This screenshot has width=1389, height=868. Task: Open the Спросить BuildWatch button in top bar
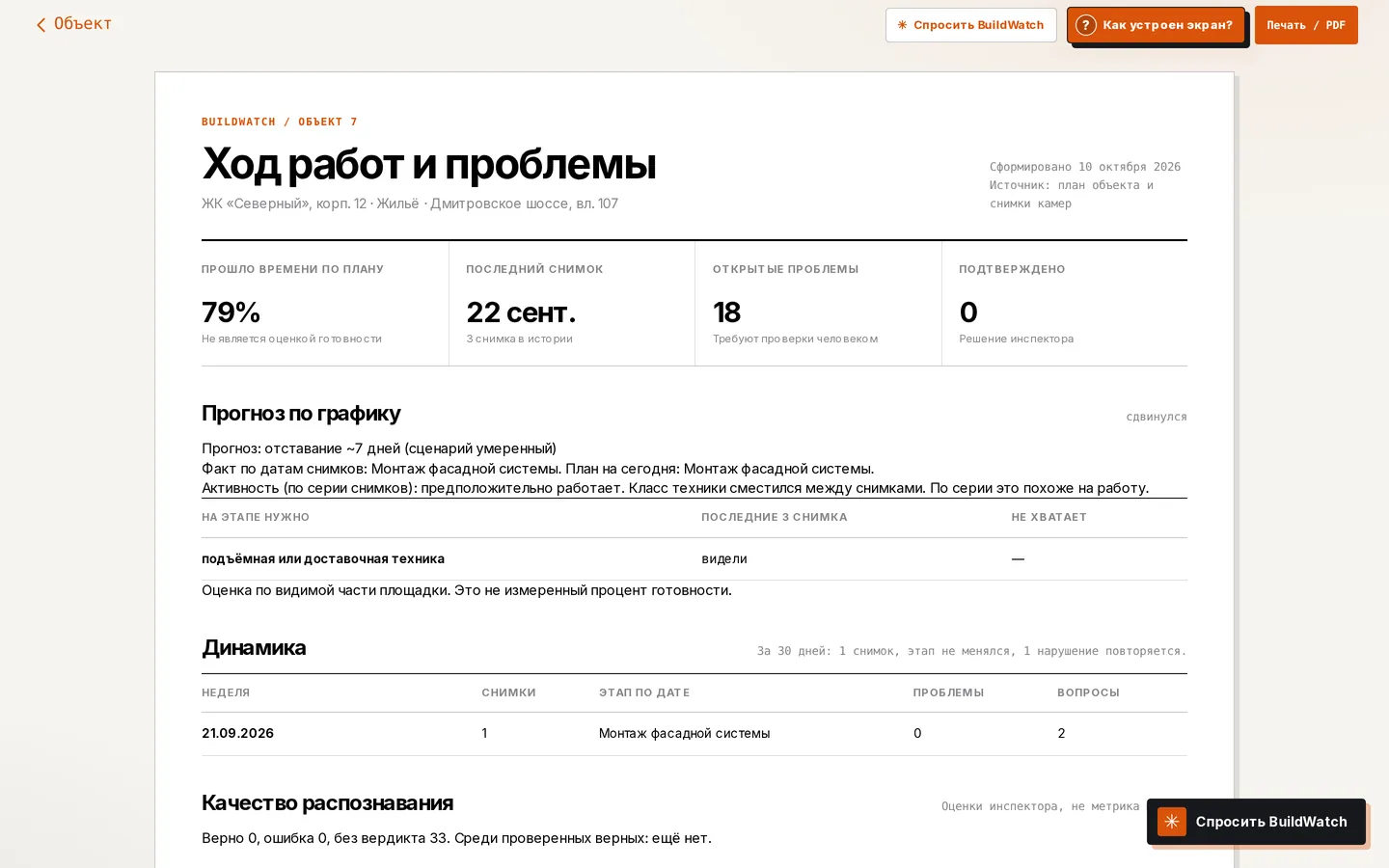(x=970, y=25)
